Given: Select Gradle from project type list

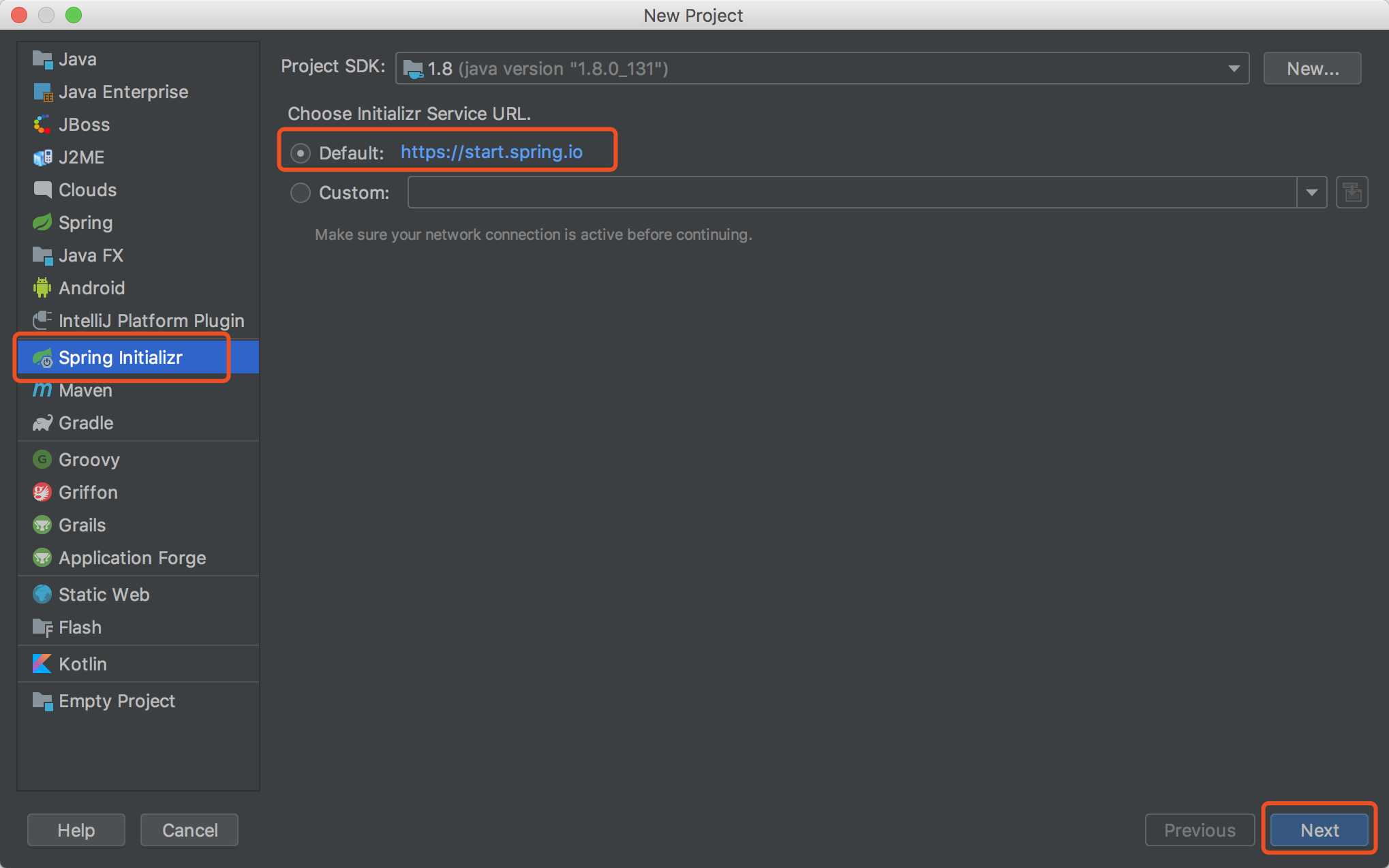Looking at the screenshot, I should pyautogui.click(x=85, y=423).
